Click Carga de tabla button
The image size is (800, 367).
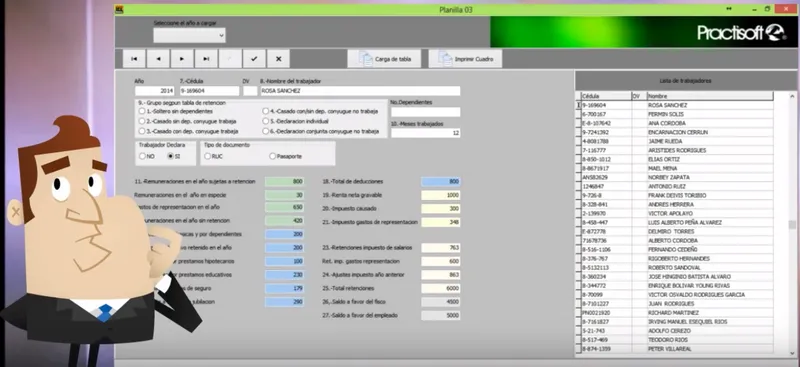pos(385,59)
